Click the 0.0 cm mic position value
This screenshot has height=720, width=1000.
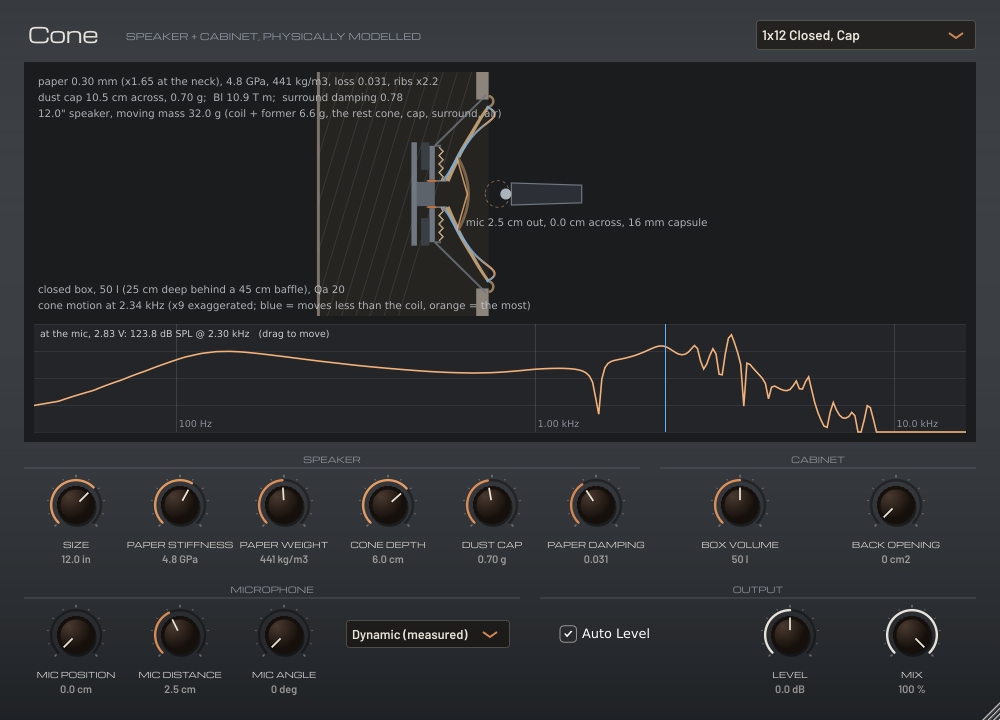coord(76,689)
